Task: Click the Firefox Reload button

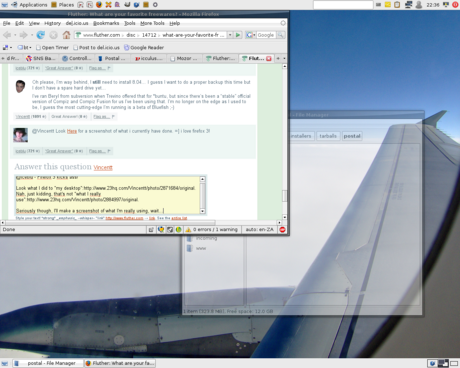Action: (x=41, y=35)
